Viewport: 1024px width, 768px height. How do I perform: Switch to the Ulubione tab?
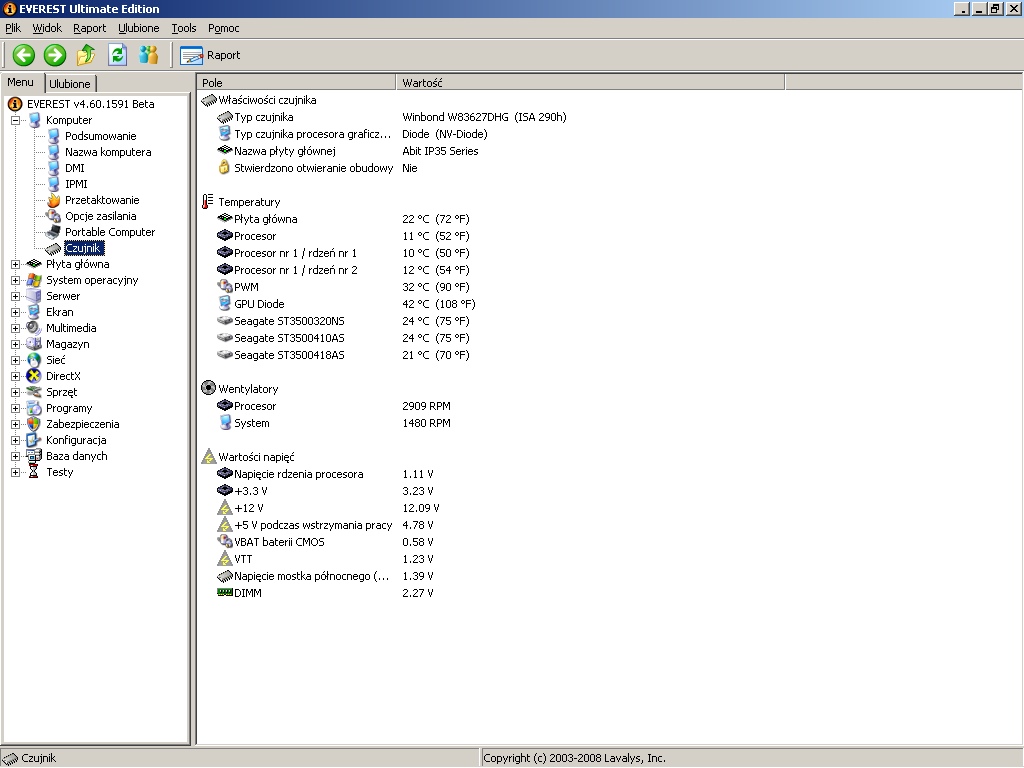70,84
